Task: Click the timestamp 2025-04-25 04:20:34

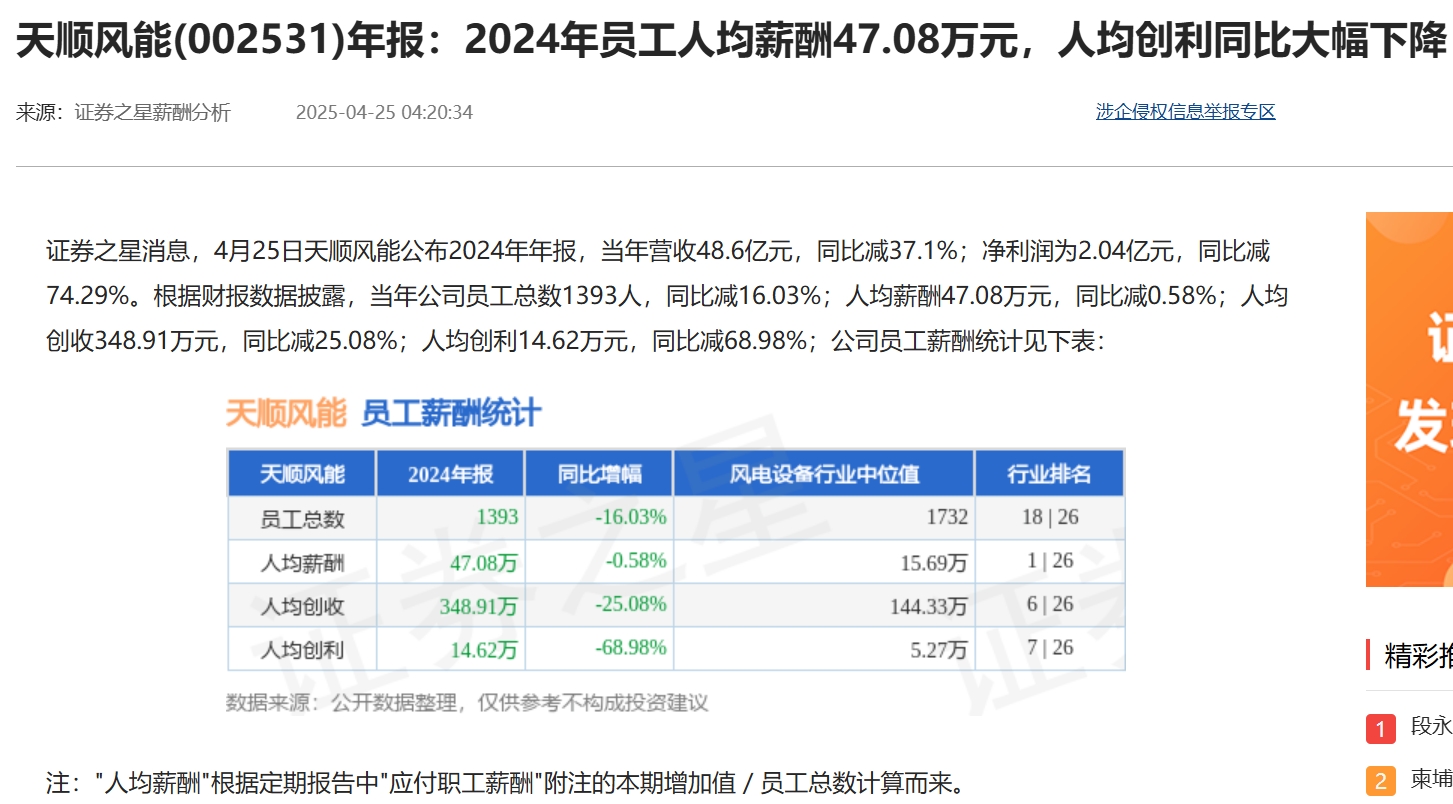Action: [384, 112]
